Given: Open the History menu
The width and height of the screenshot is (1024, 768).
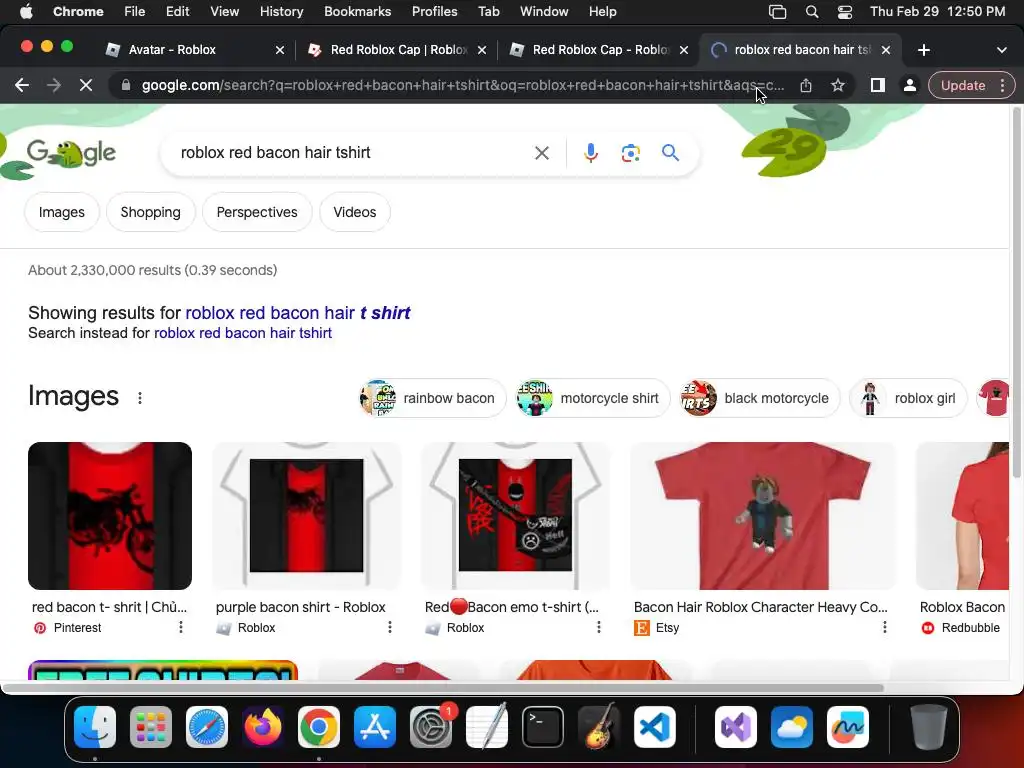Looking at the screenshot, I should coord(281,12).
